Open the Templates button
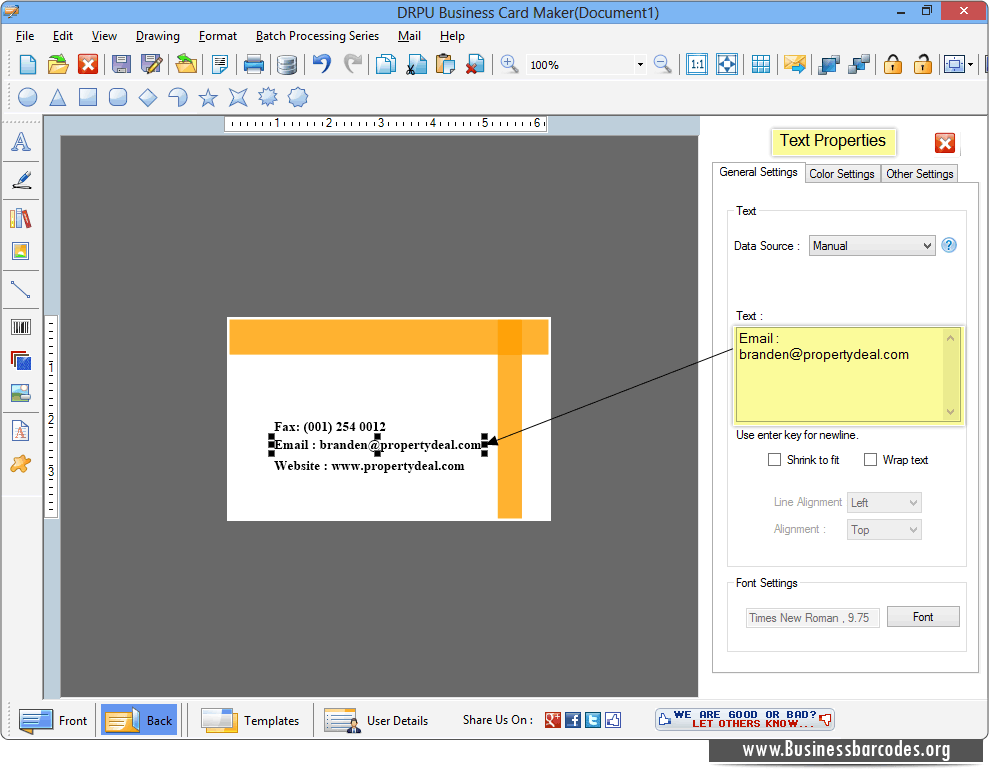The height and width of the screenshot is (770, 989). tap(250, 720)
